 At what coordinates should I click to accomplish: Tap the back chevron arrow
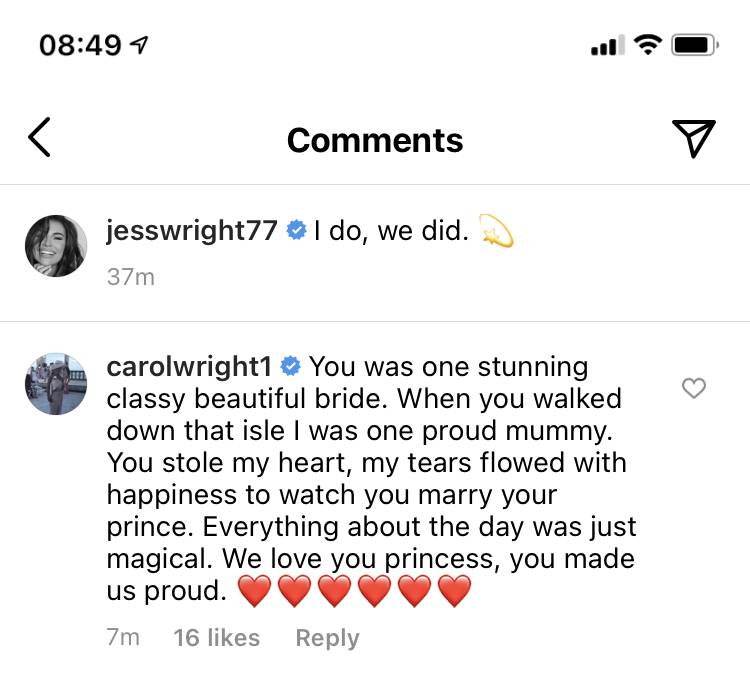tap(39, 137)
